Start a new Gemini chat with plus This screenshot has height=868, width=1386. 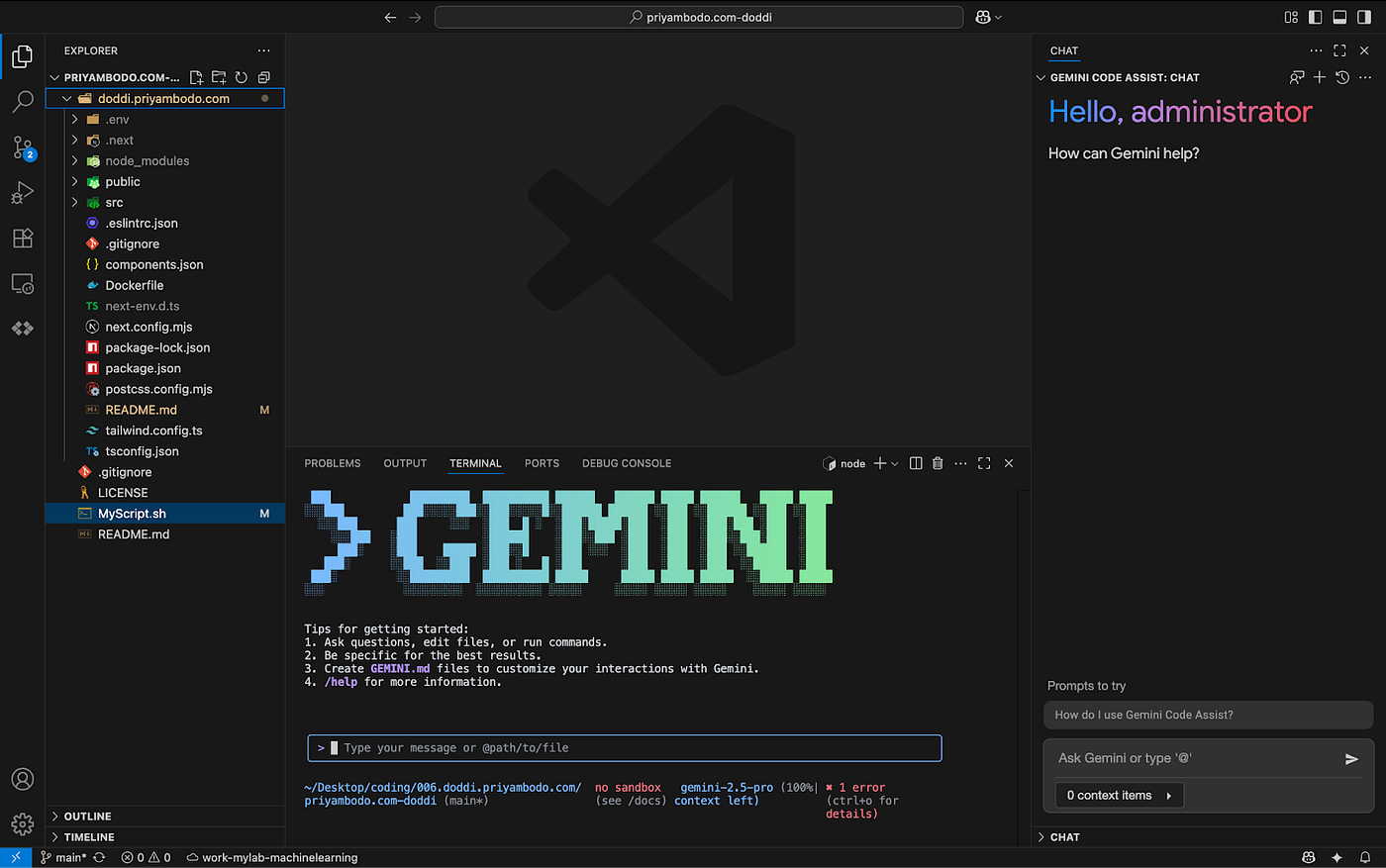tap(1320, 77)
